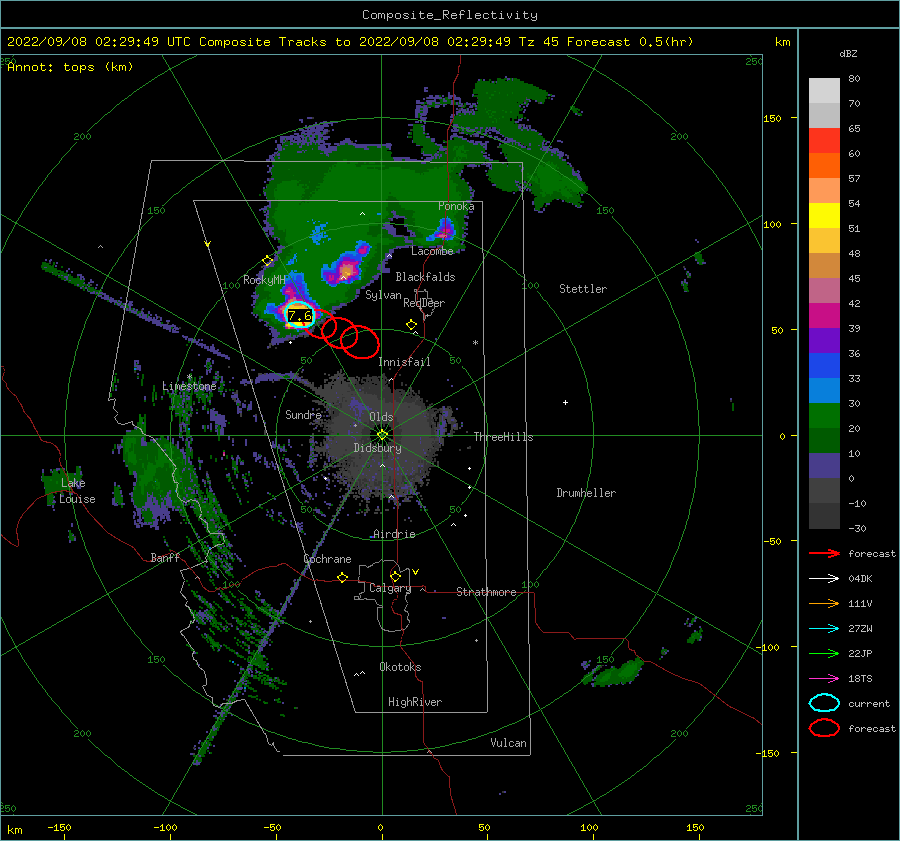The height and width of the screenshot is (841, 900).
Task: Click the Composite_Reflectivity title
Action: (x=450, y=15)
